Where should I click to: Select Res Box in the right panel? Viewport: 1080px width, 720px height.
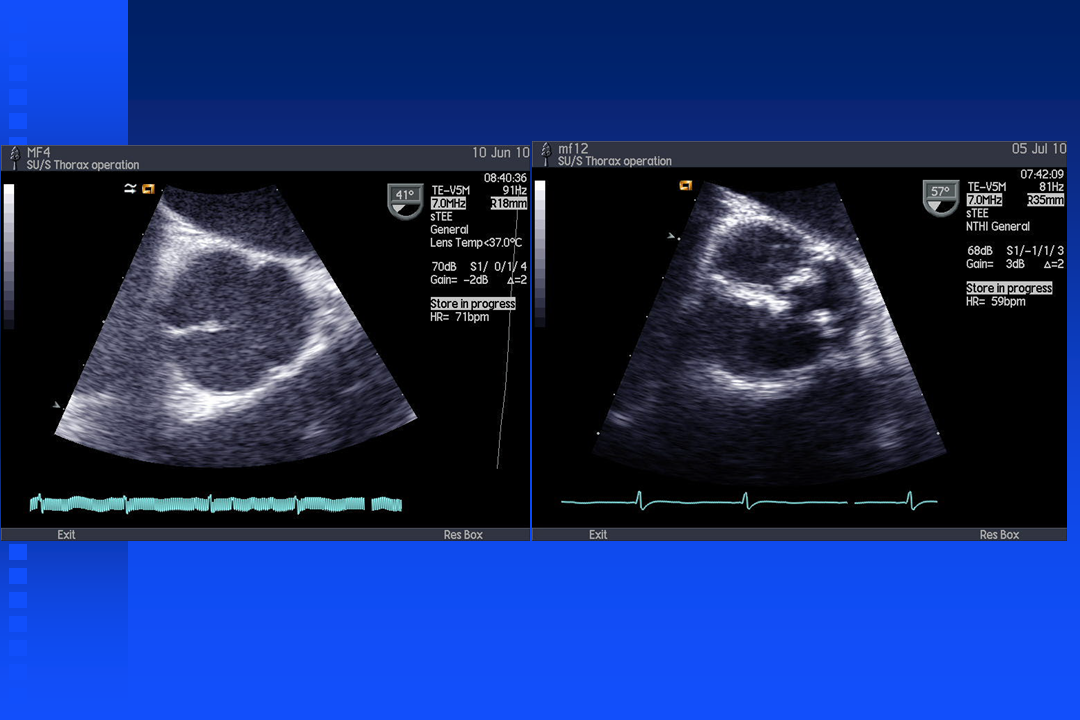(999, 535)
